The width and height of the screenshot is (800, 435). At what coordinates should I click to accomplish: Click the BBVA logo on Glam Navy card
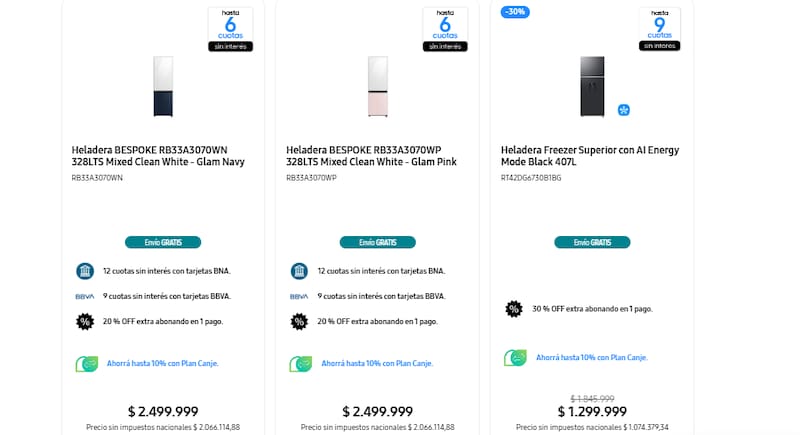(84, 296)
